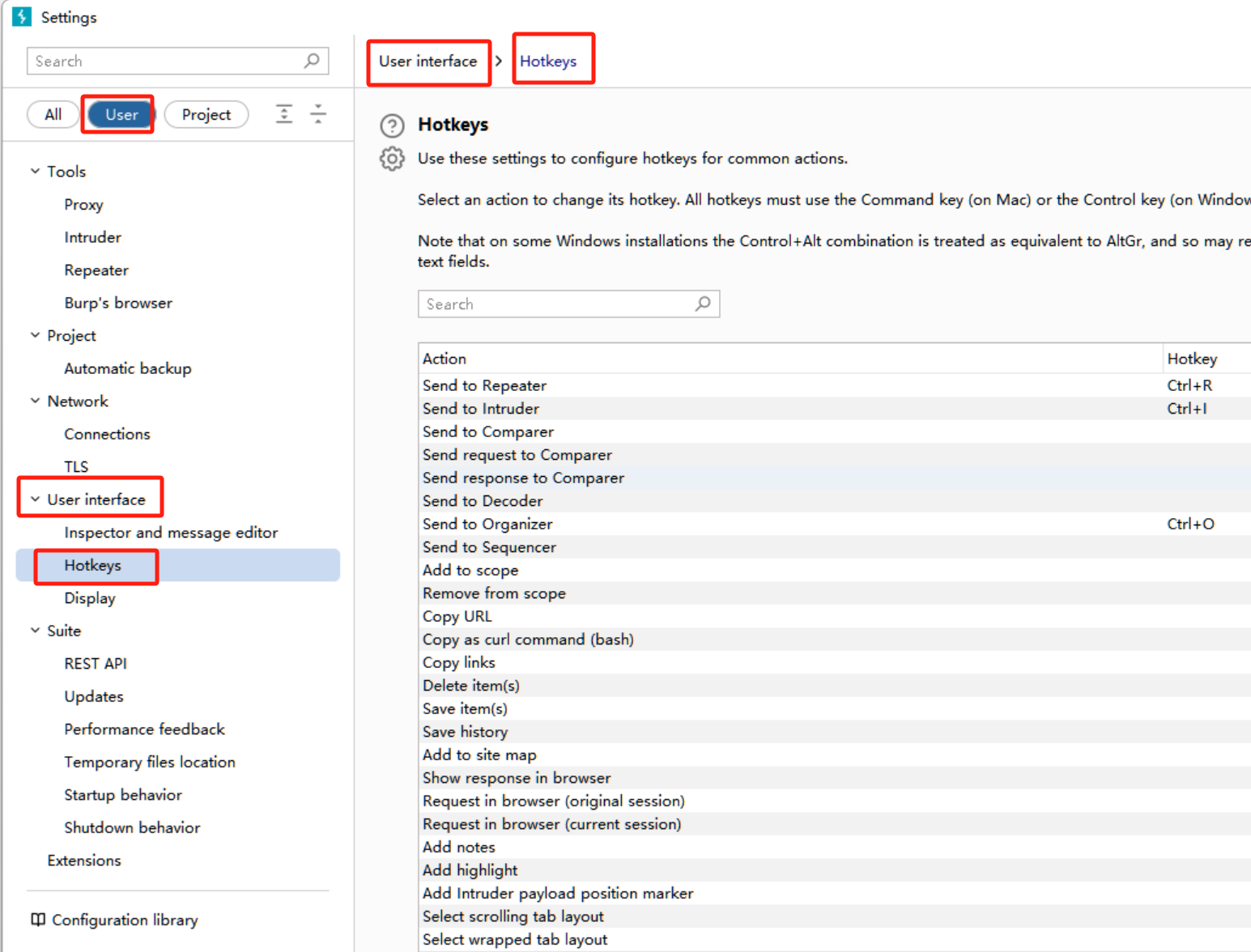Select the All settings filter
This screenshot has height=952, width=1251.
tap(53, 115)
